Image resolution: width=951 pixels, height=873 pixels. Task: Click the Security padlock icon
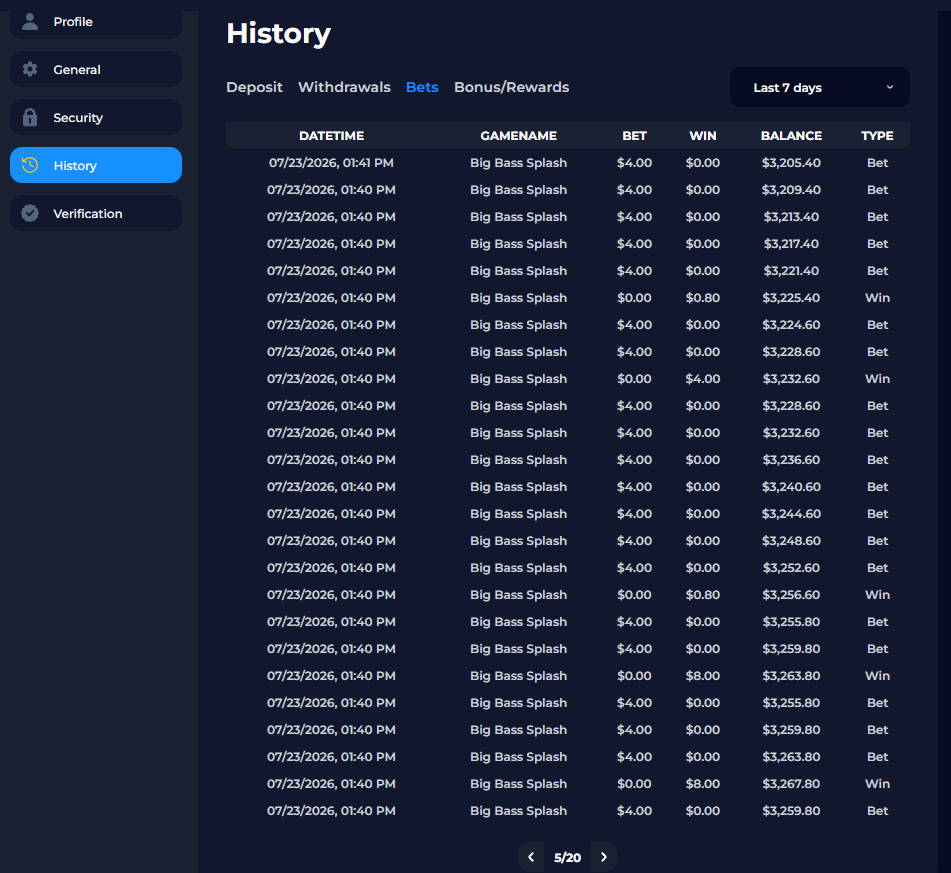coord(30,117)
